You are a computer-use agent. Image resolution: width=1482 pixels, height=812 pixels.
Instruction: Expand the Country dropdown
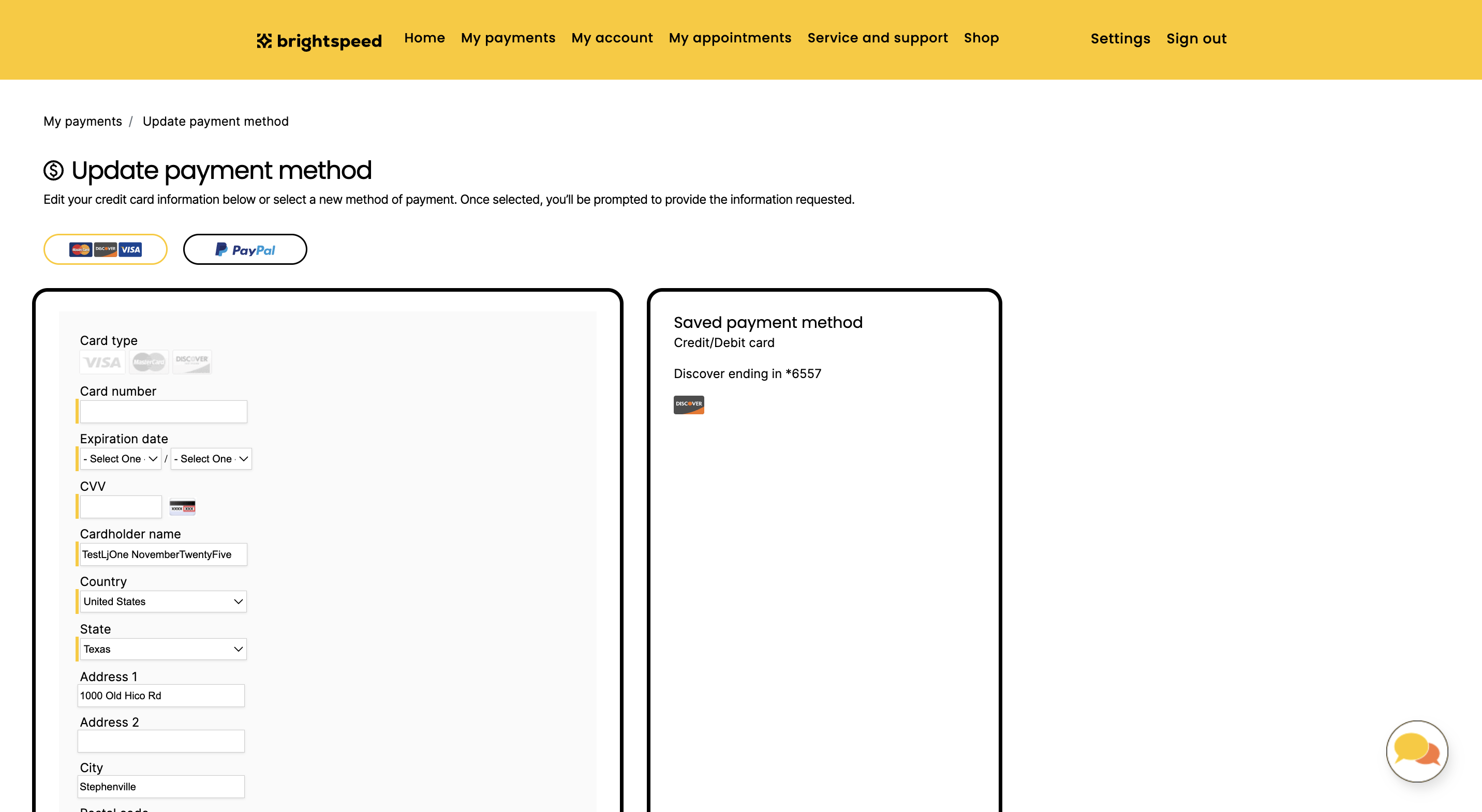point(164,601)
